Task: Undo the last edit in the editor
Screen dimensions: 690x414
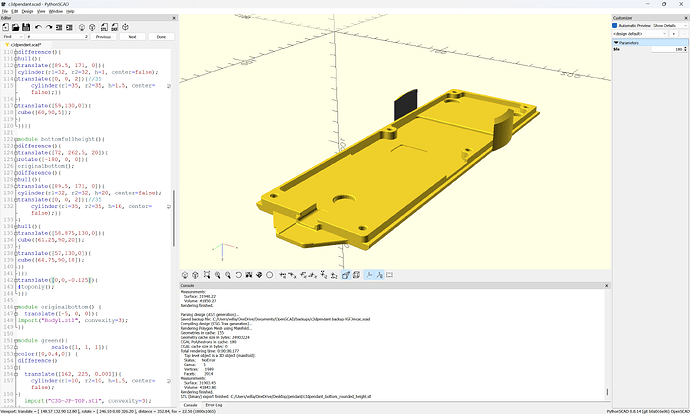Action: [x=38, y=25]
